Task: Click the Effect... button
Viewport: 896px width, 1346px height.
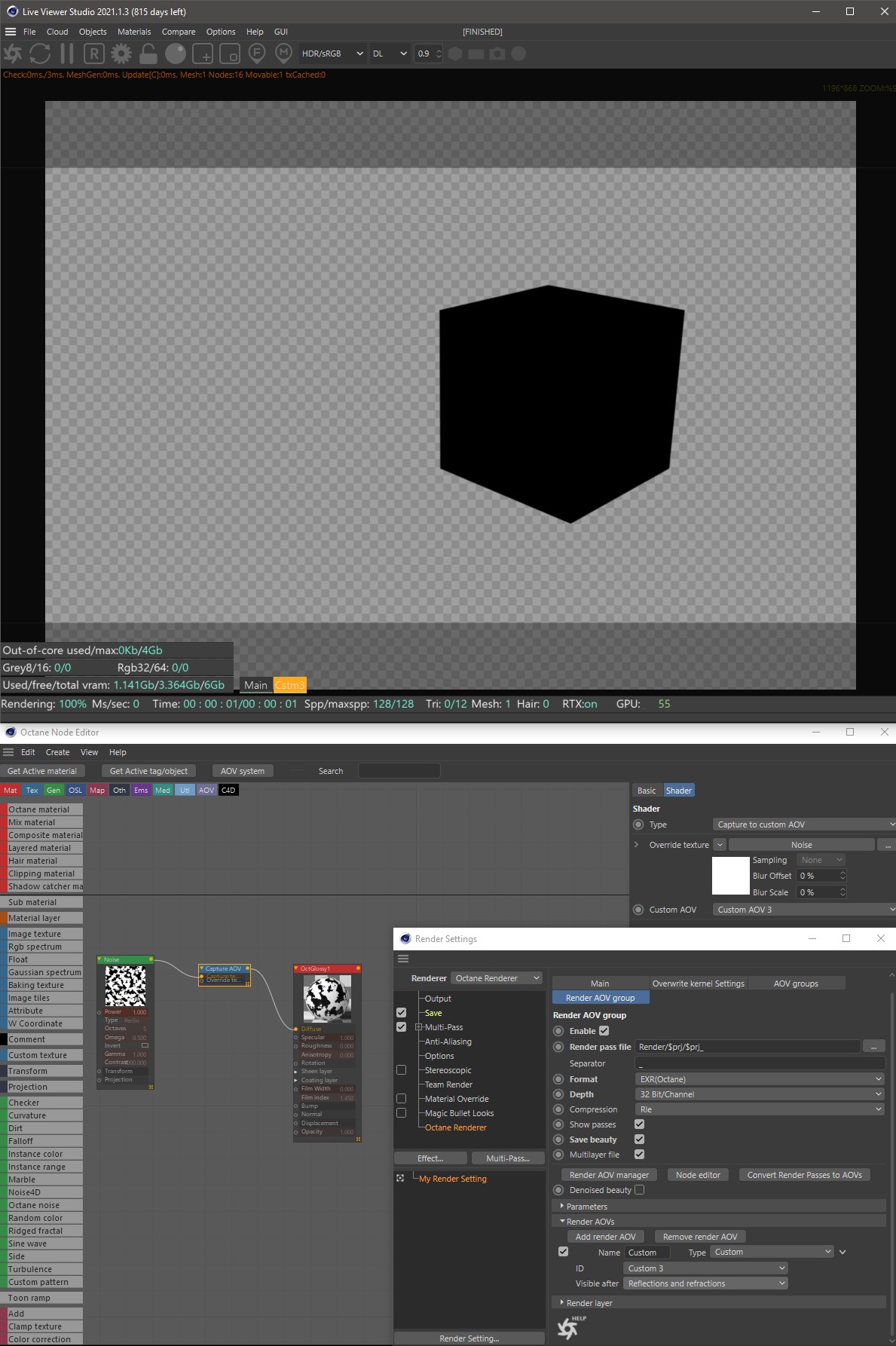Action: (x=430, y=1158)
